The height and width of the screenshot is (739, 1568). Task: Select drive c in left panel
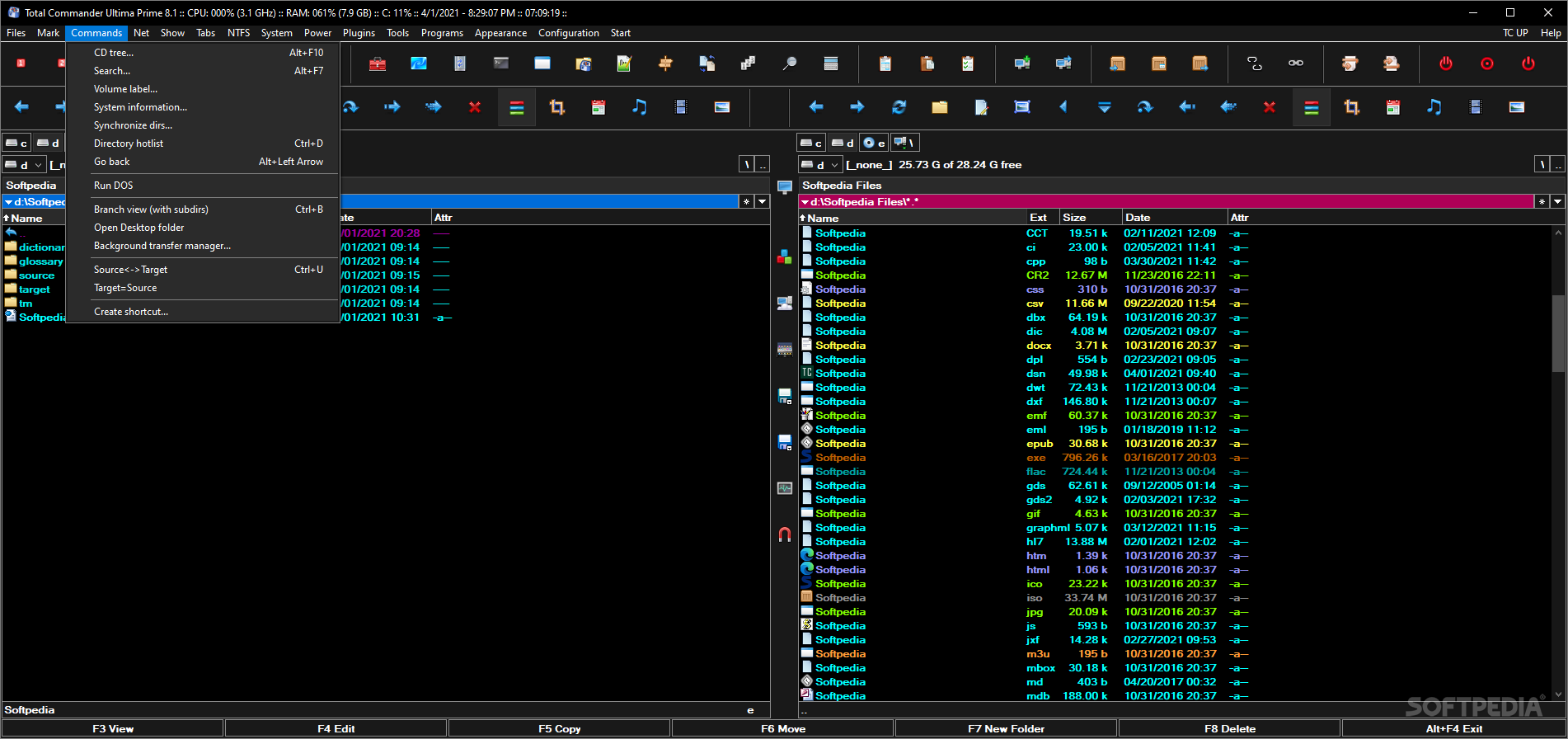tap(16, 143)
